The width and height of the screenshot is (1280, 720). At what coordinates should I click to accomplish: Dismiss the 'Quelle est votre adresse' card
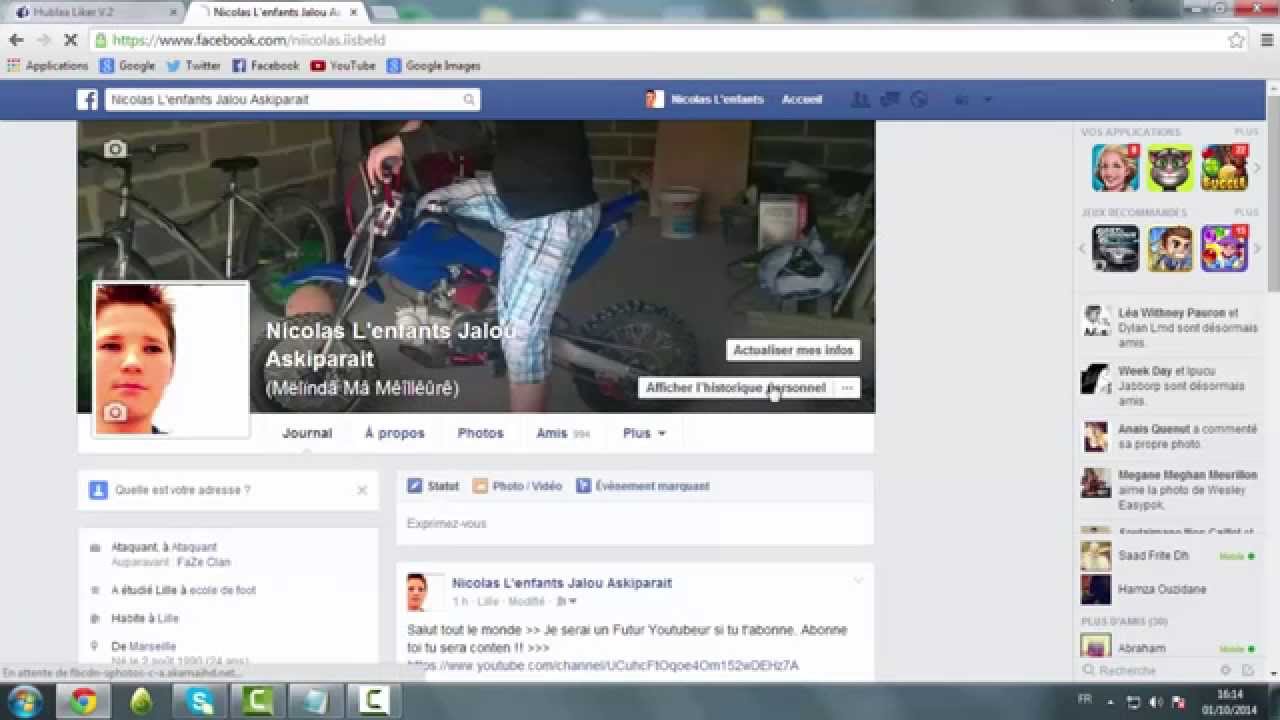pos(362,490)
